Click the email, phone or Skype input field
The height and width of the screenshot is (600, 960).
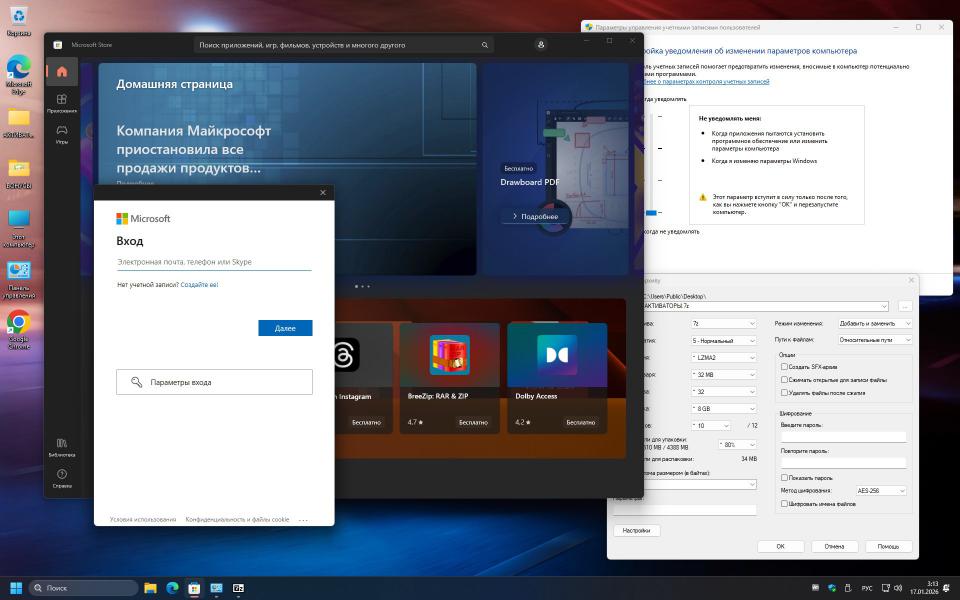214,262
